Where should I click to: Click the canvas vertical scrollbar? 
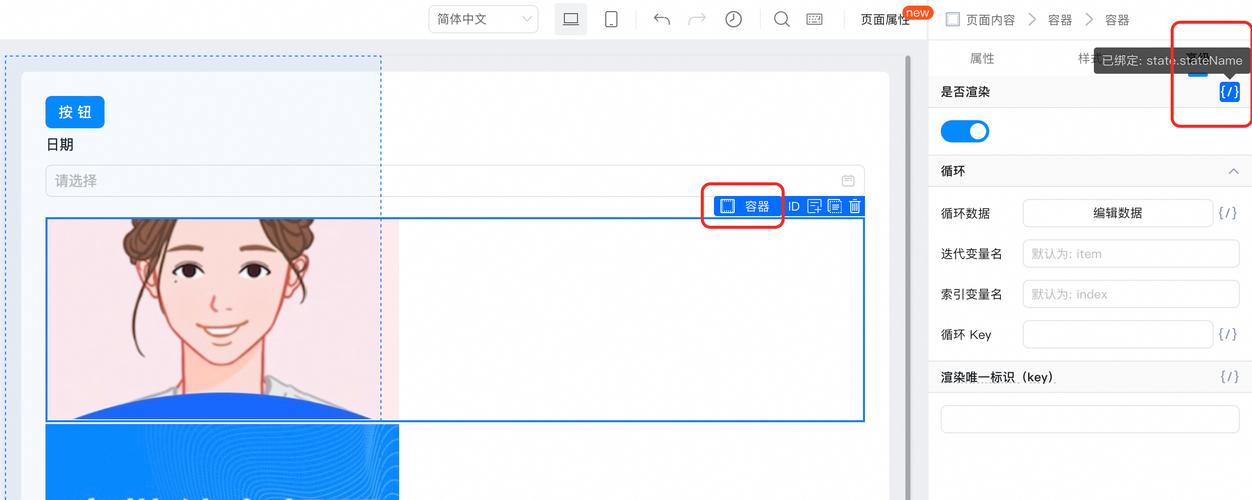(x=907, y=277)
